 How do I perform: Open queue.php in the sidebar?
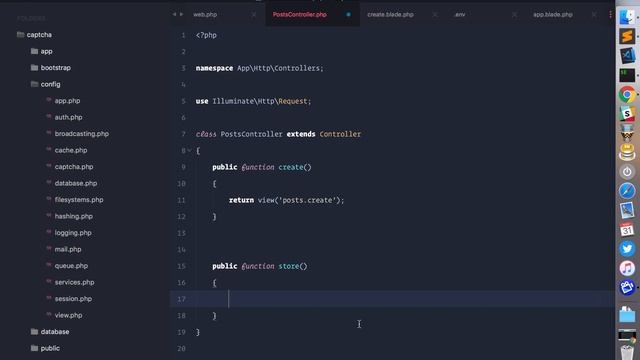click(x=71, y=266)
